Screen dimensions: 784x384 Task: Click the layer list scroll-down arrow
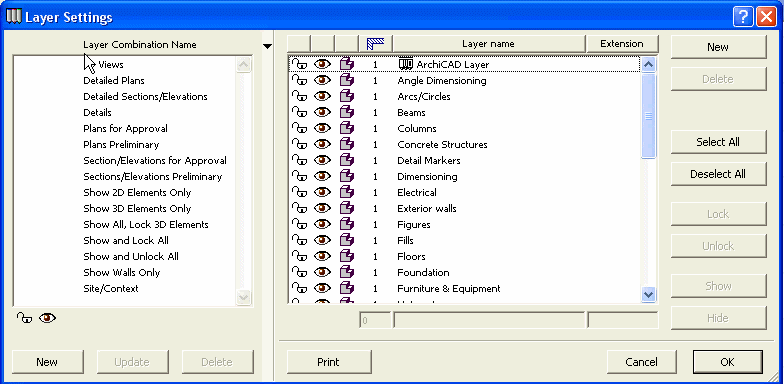click(x=648, y=294)
